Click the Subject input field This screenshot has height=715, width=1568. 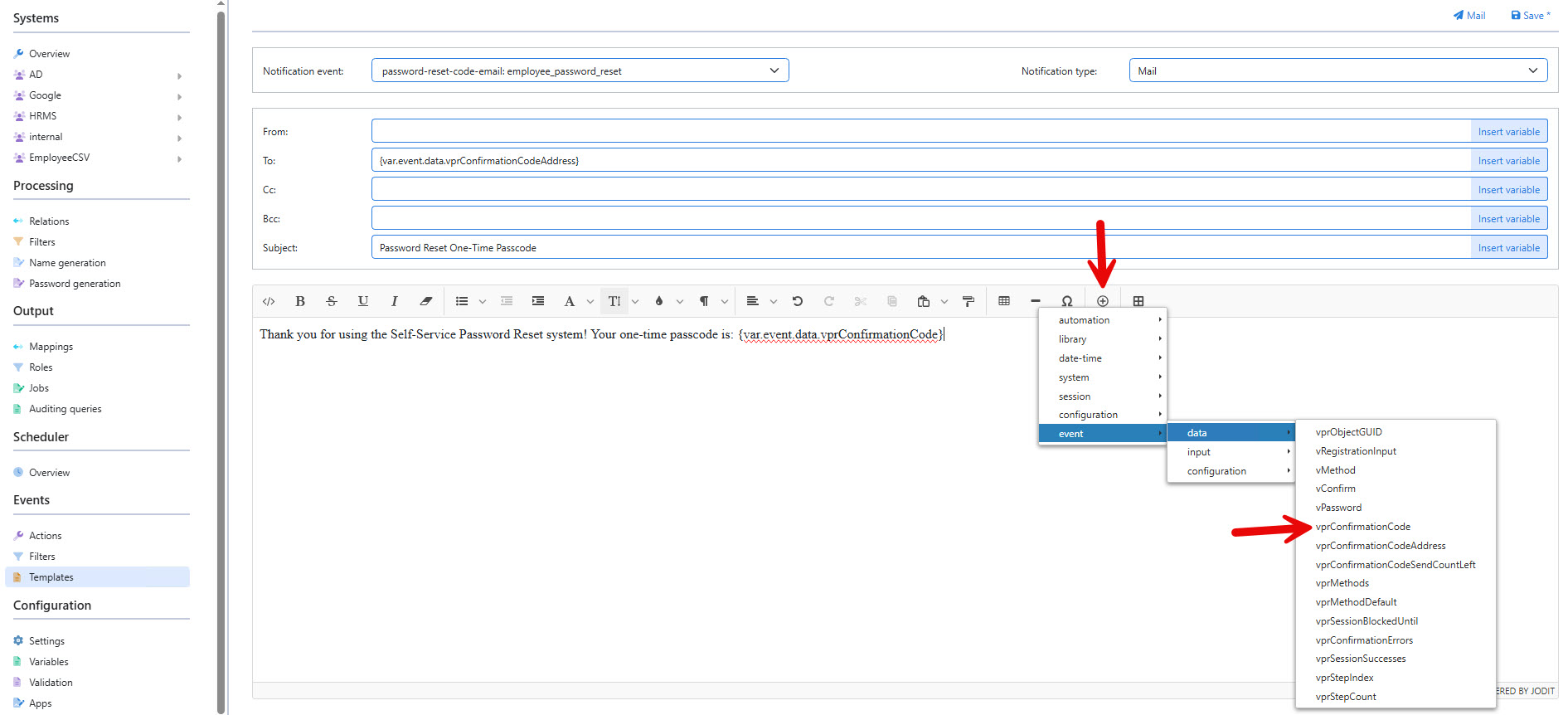(920, 247)
